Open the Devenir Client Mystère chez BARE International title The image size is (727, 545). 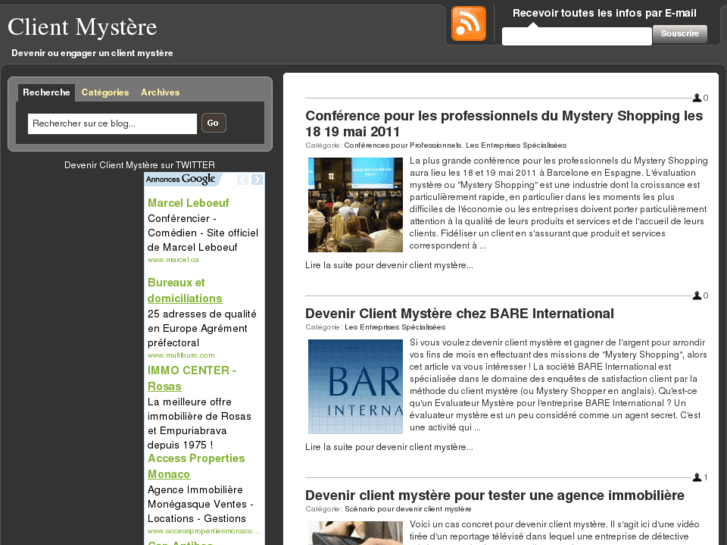pyautogui.click(x=459, y=314)
